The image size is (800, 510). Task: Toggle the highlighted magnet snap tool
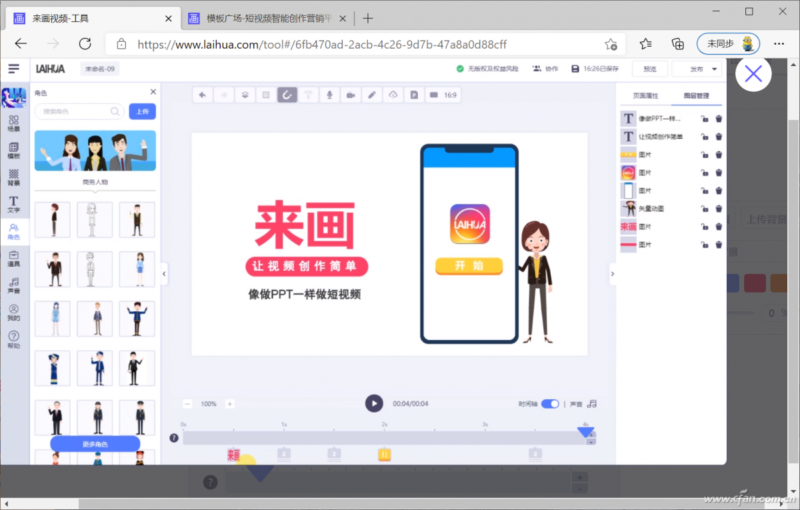pos(287,95)
